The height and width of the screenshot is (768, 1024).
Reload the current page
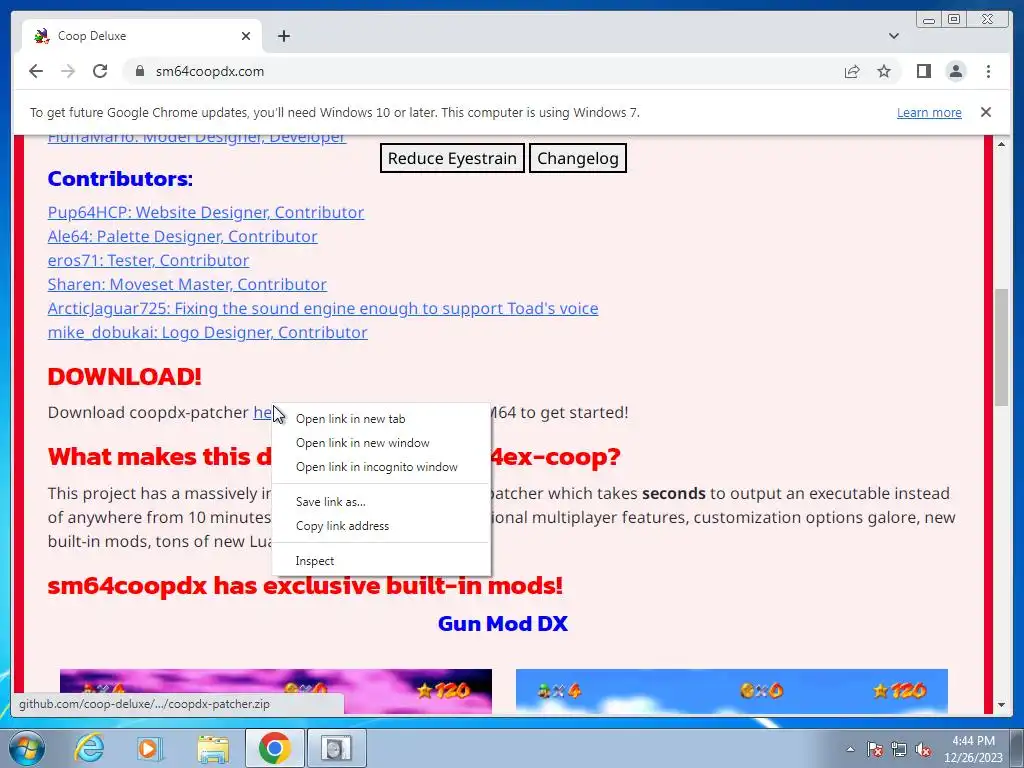click(100, 71)
